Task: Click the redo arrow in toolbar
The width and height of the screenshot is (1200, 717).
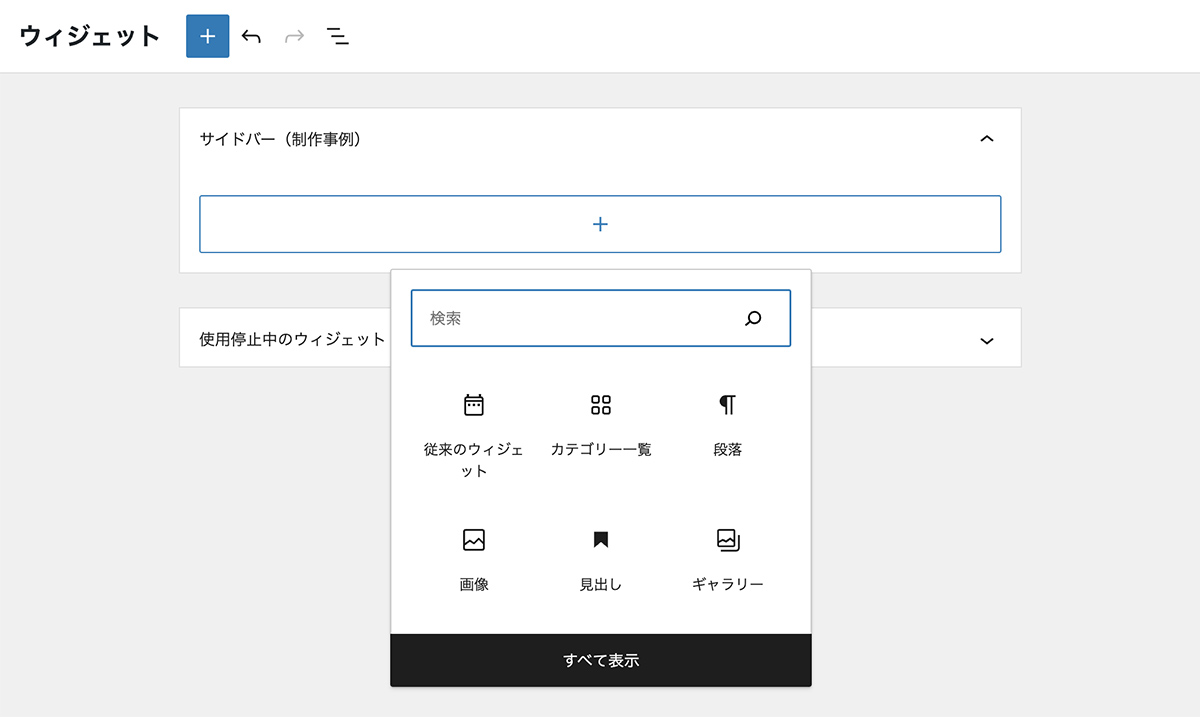Action: [294, 37]
